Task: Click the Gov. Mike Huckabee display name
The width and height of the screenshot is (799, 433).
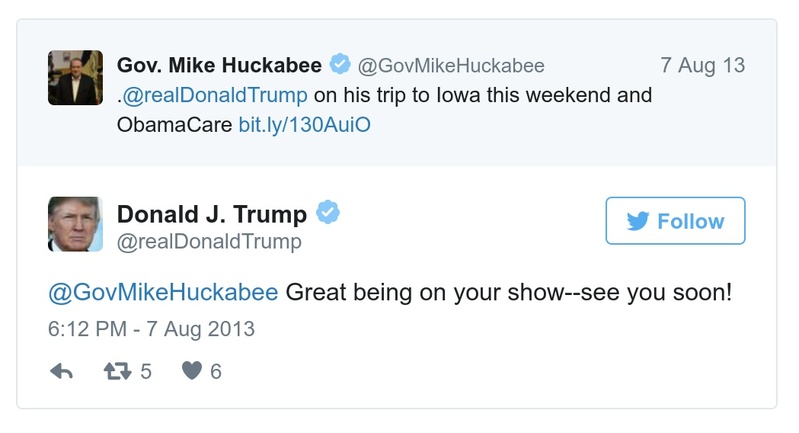Action: pyautogui.click(x=219, y=66)
